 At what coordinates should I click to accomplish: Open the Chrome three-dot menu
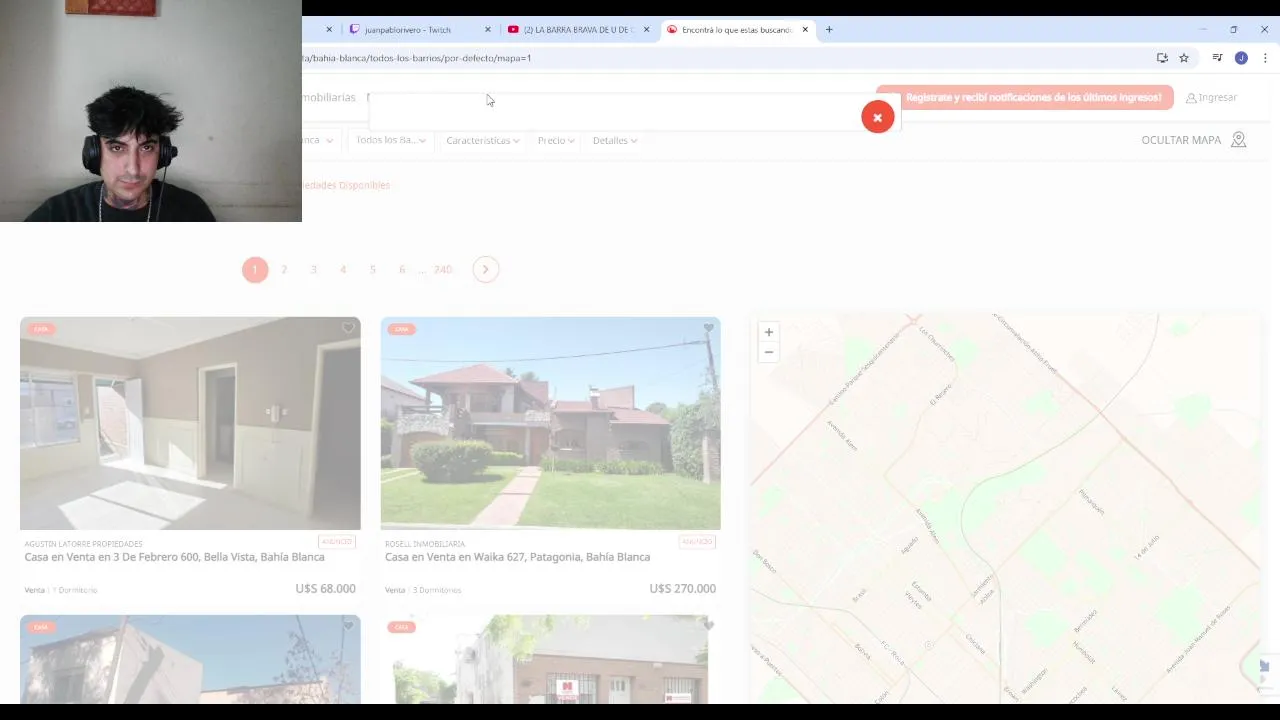coord(1265,58)
